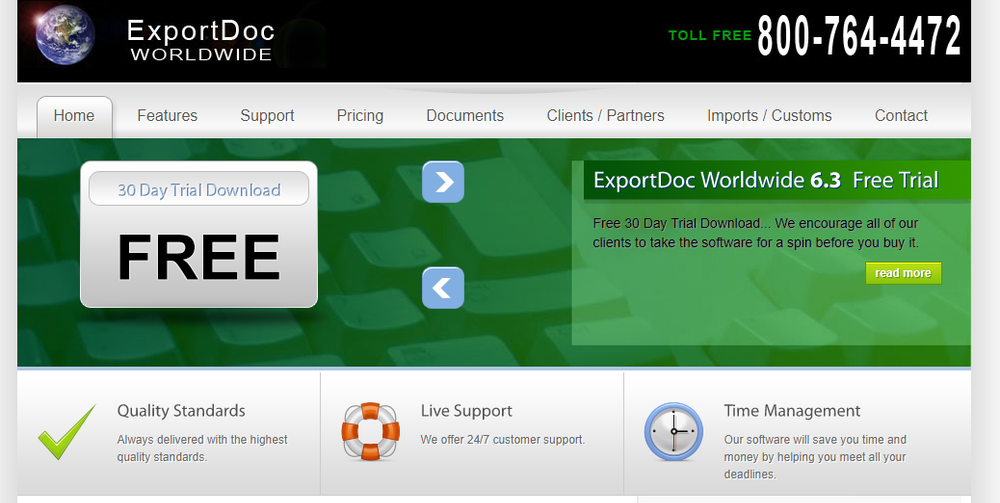Navigate to Documents

pos(465,116)
